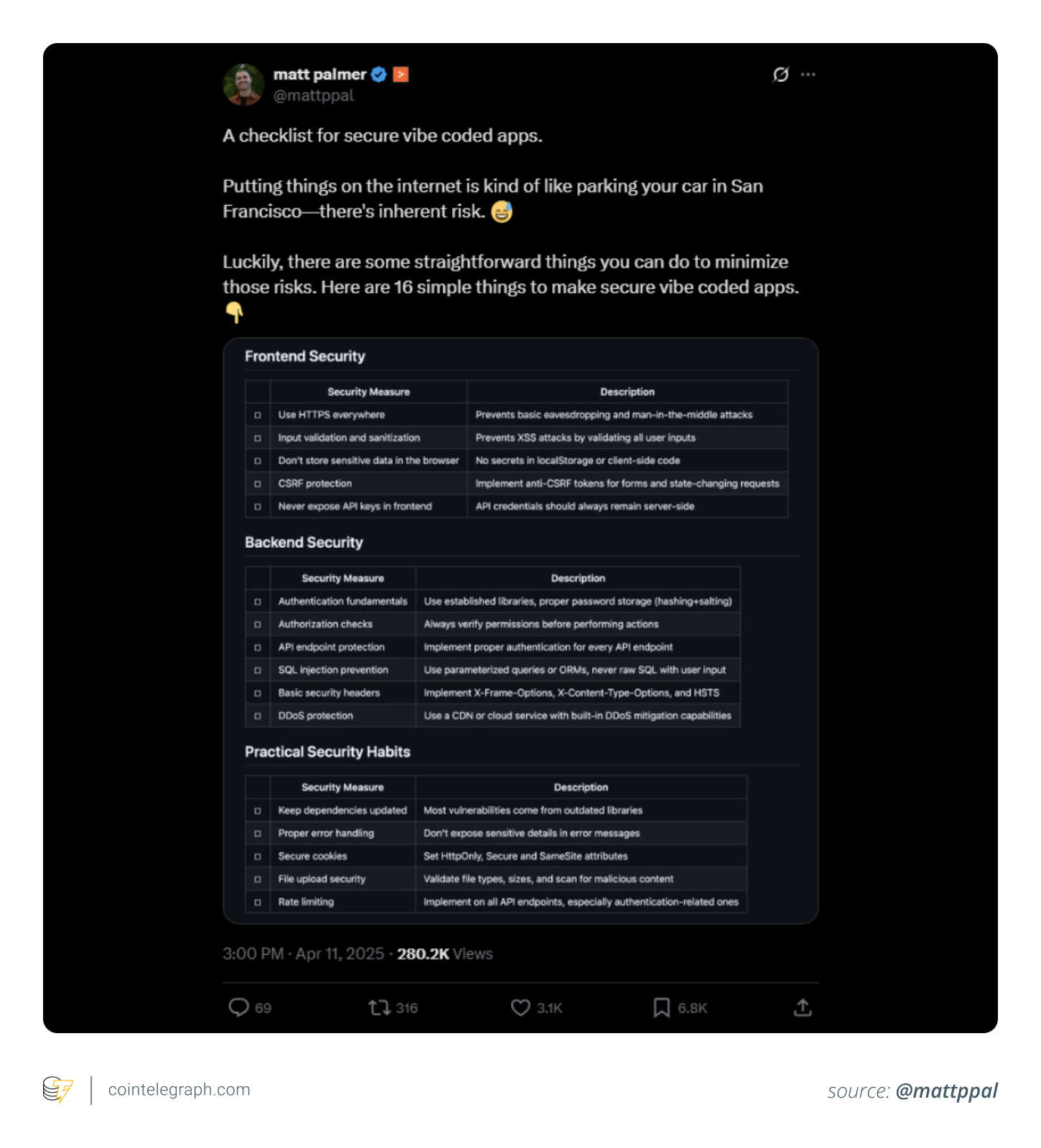
Task: Check SQL injection prevention under Backend Security
Action: tap(258, 670)
